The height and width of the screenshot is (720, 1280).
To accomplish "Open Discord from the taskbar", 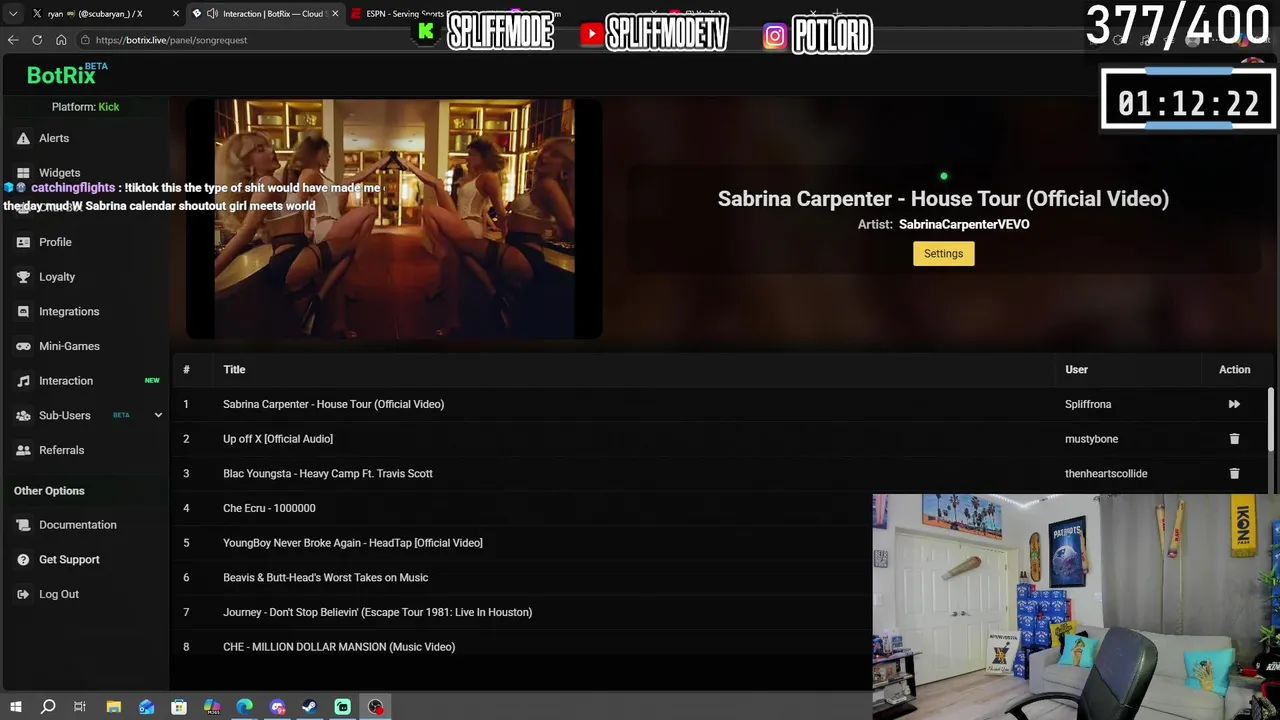I will tap(277, 707).
